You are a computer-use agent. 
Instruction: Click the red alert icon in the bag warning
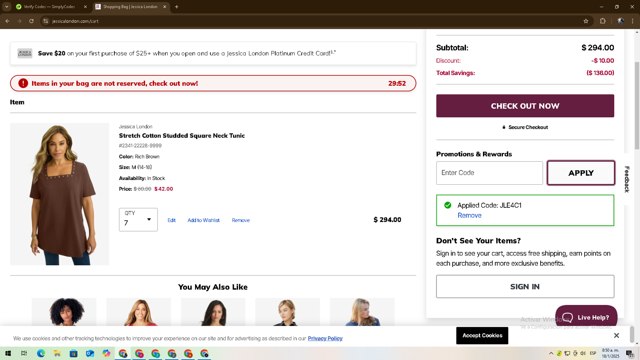click(x=23, y=83)
